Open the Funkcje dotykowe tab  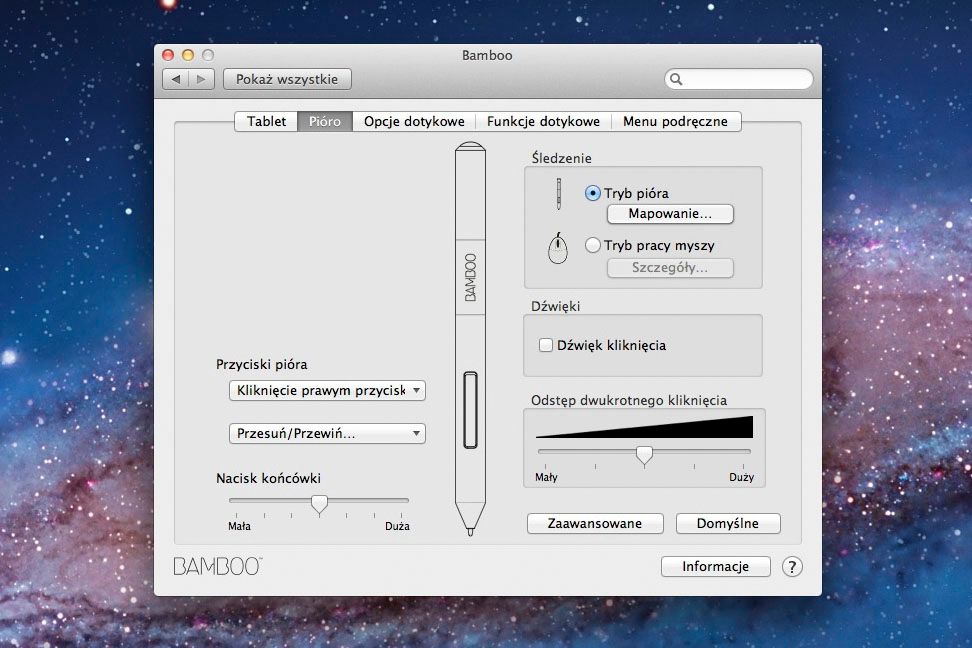pos(543,122)
